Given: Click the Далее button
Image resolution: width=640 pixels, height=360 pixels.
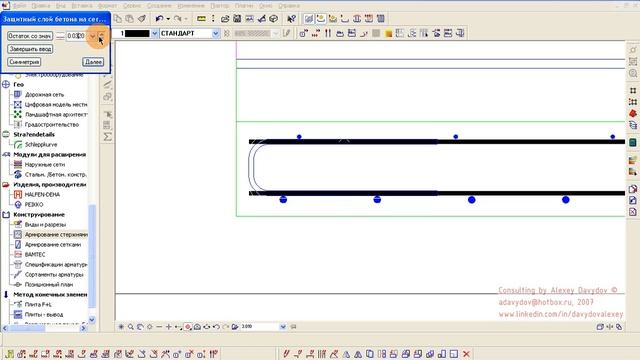Looking at the screenshot, I should click(x=93, y=62).
